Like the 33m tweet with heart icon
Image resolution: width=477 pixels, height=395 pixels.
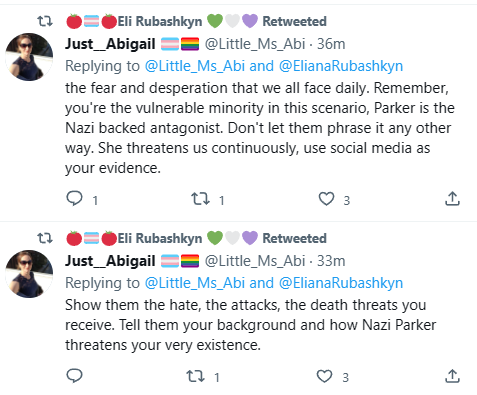324,376
